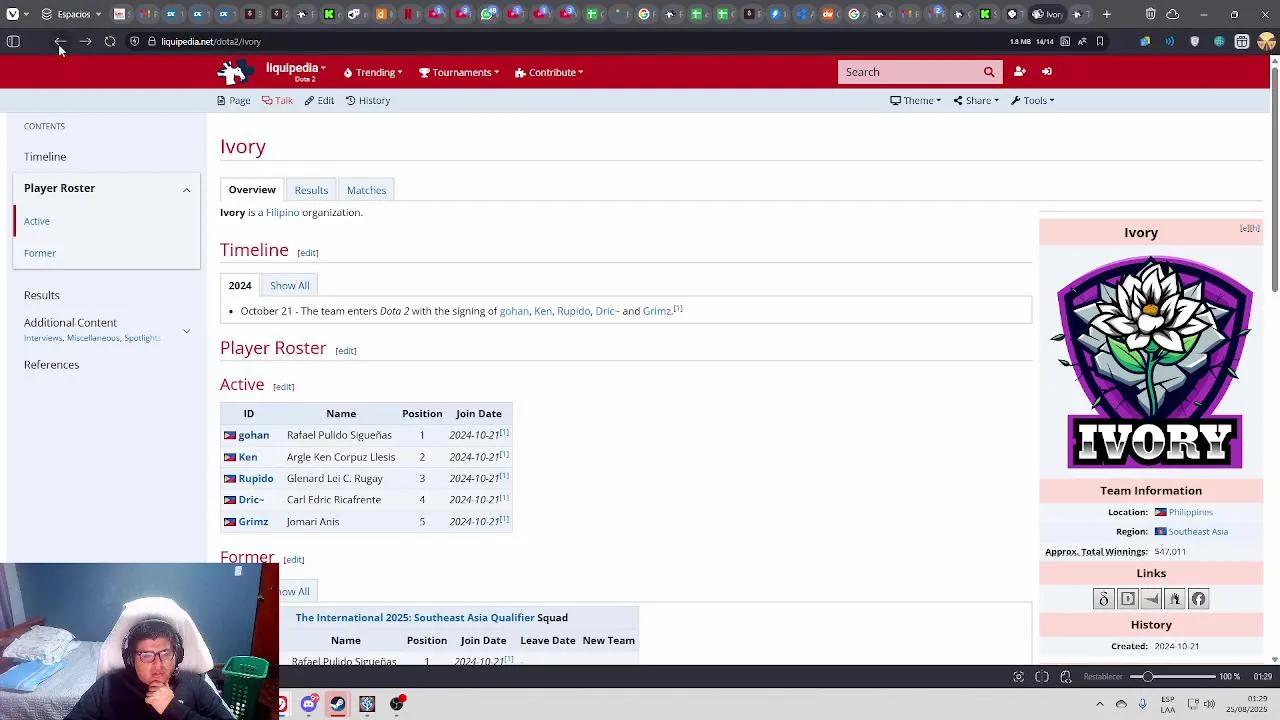Click the create account icon in header

tap(1019, 72)
